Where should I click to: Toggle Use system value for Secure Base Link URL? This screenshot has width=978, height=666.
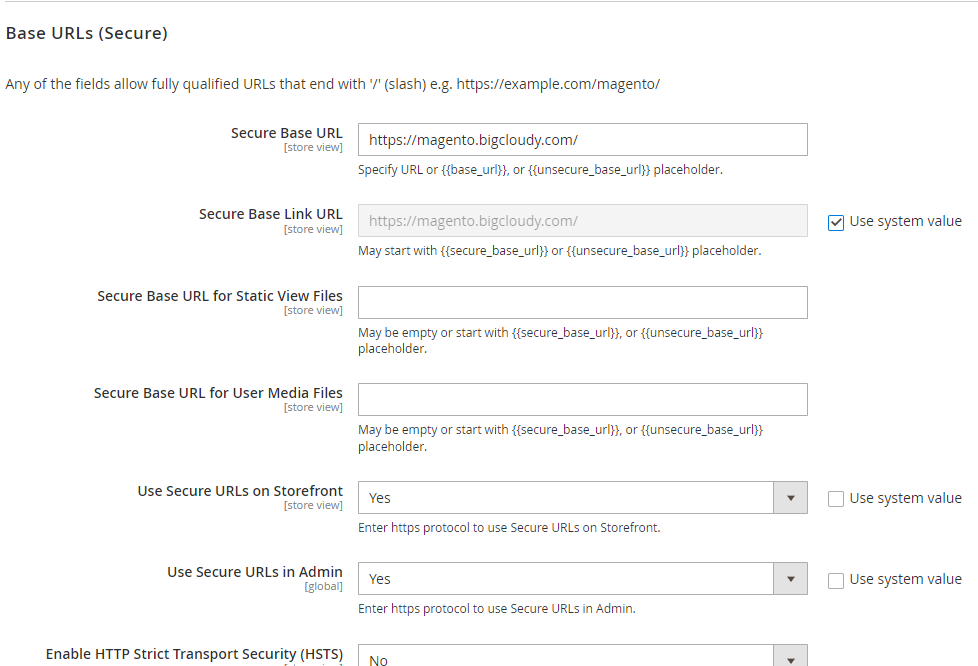(836, 222)
